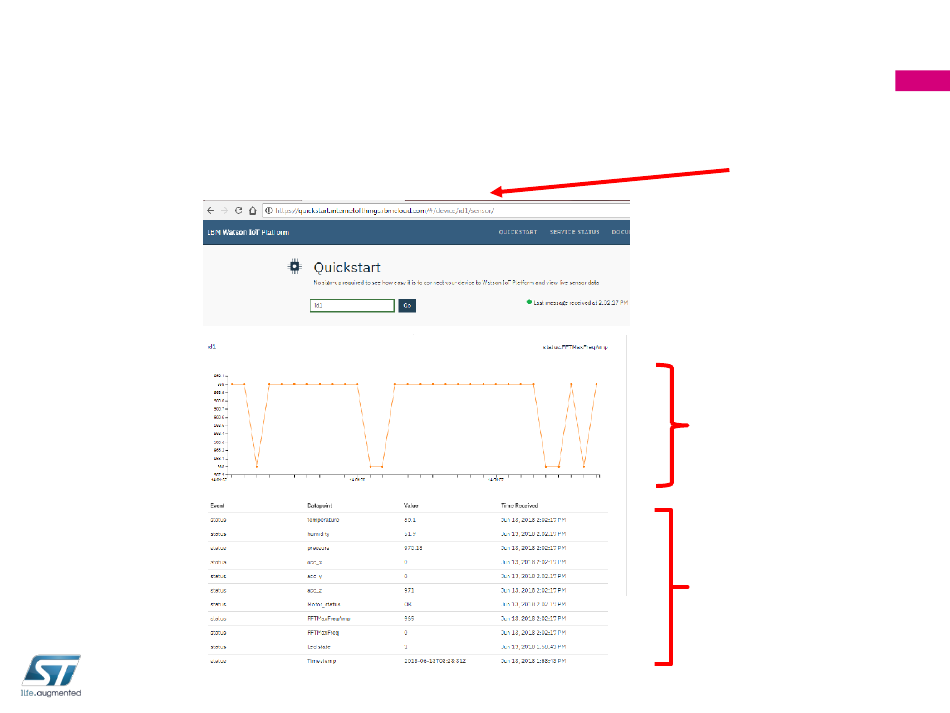Click the last message received status text
The height and width of the screenshot is (713, 950).
click(x=580, y=302)
